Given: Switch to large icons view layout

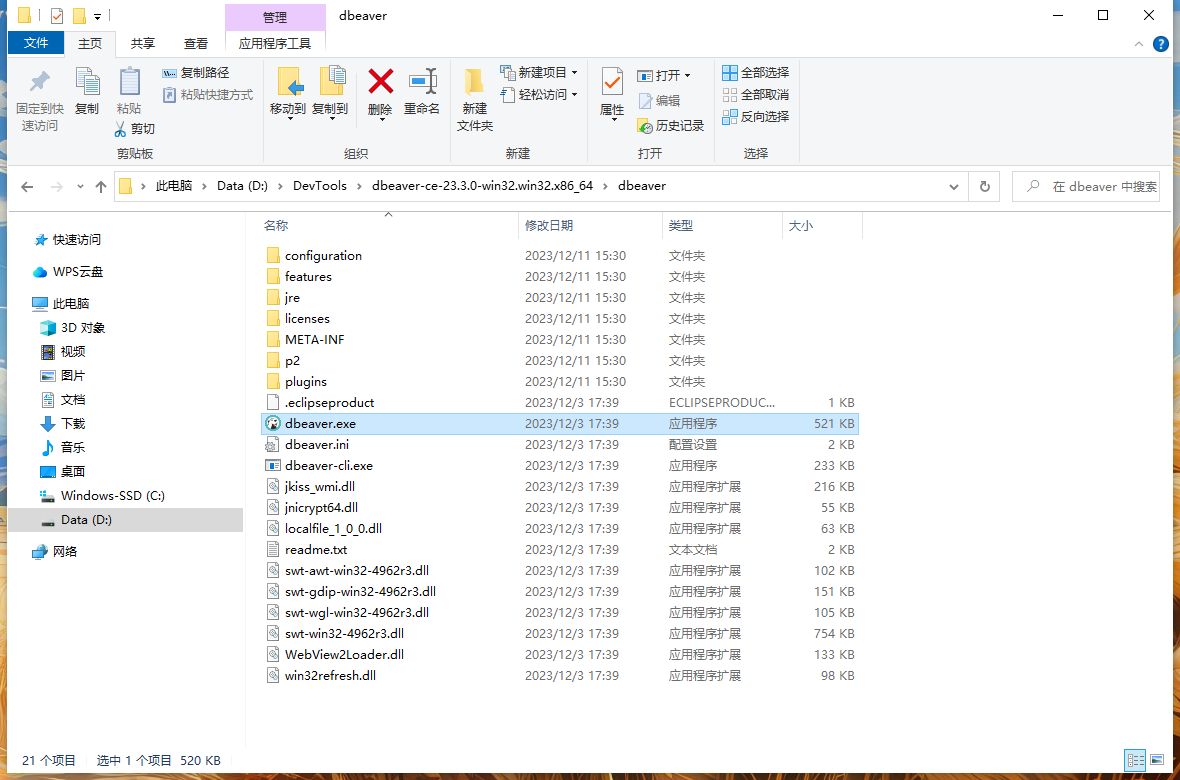Looking at the screenshot, I should click(x=1155, y=760).
